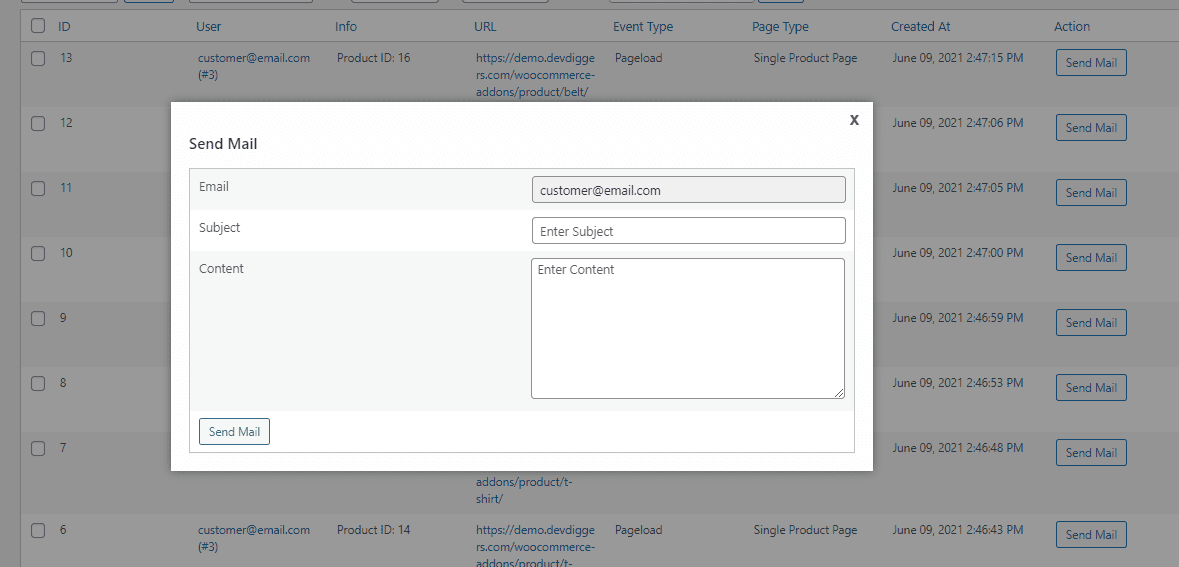Sort the table by ID column header
This screenshot has width=1179, height=567.
[x=65, y=26]
